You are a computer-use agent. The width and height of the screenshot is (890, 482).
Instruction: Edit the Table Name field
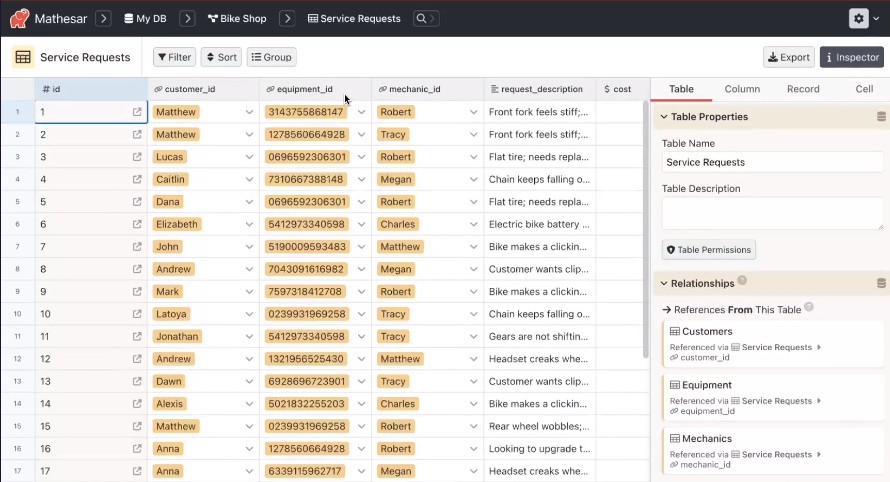tap(773, 162)
